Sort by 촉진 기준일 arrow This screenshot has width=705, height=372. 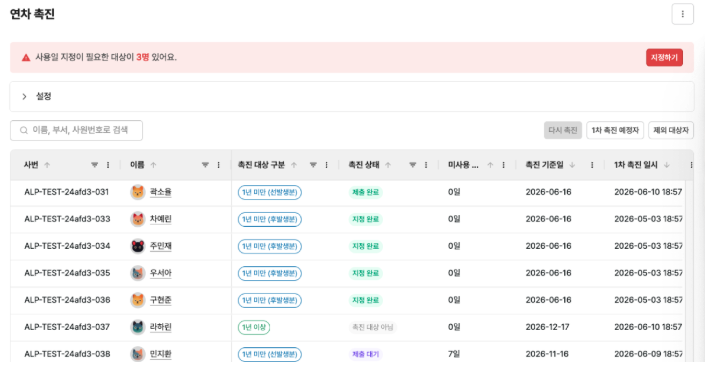[572, 165]
